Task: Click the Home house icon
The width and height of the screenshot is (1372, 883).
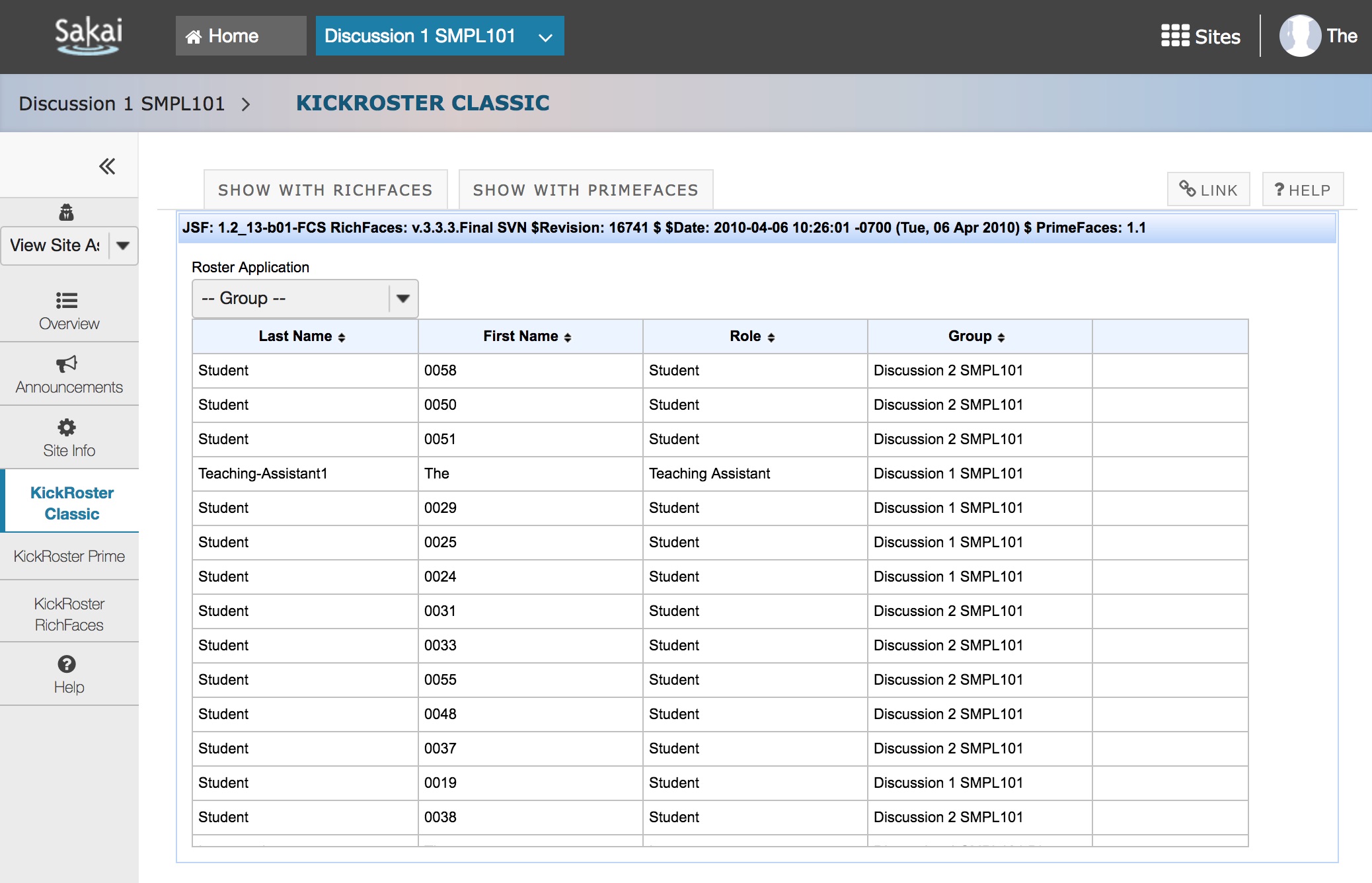Action: (194, 37)
